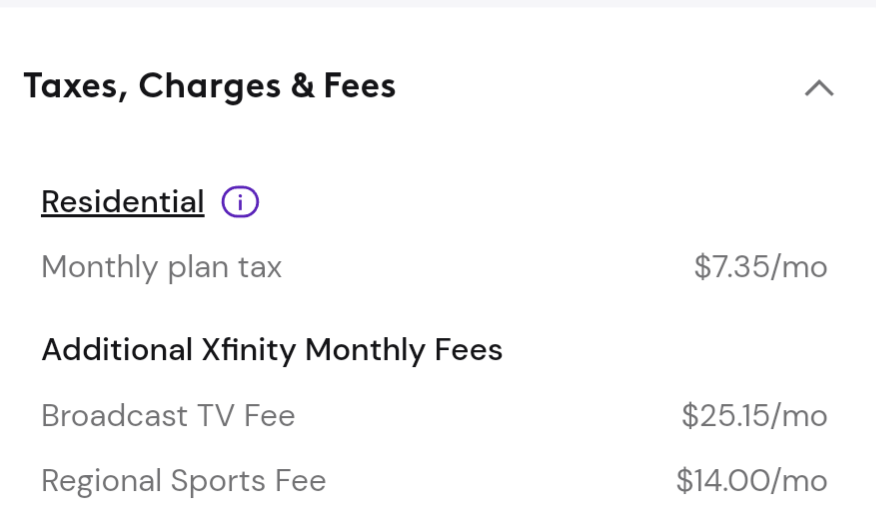
Task: Follow the underlined Residential text link
Action: 122,202
